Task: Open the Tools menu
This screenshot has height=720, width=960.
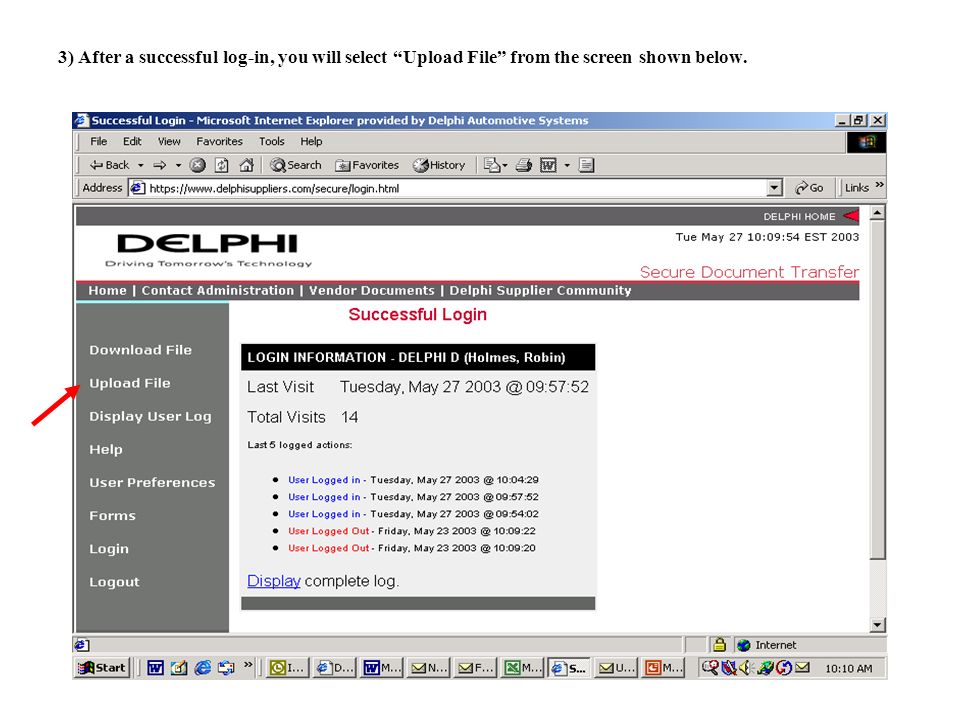Action: (271, 141)
